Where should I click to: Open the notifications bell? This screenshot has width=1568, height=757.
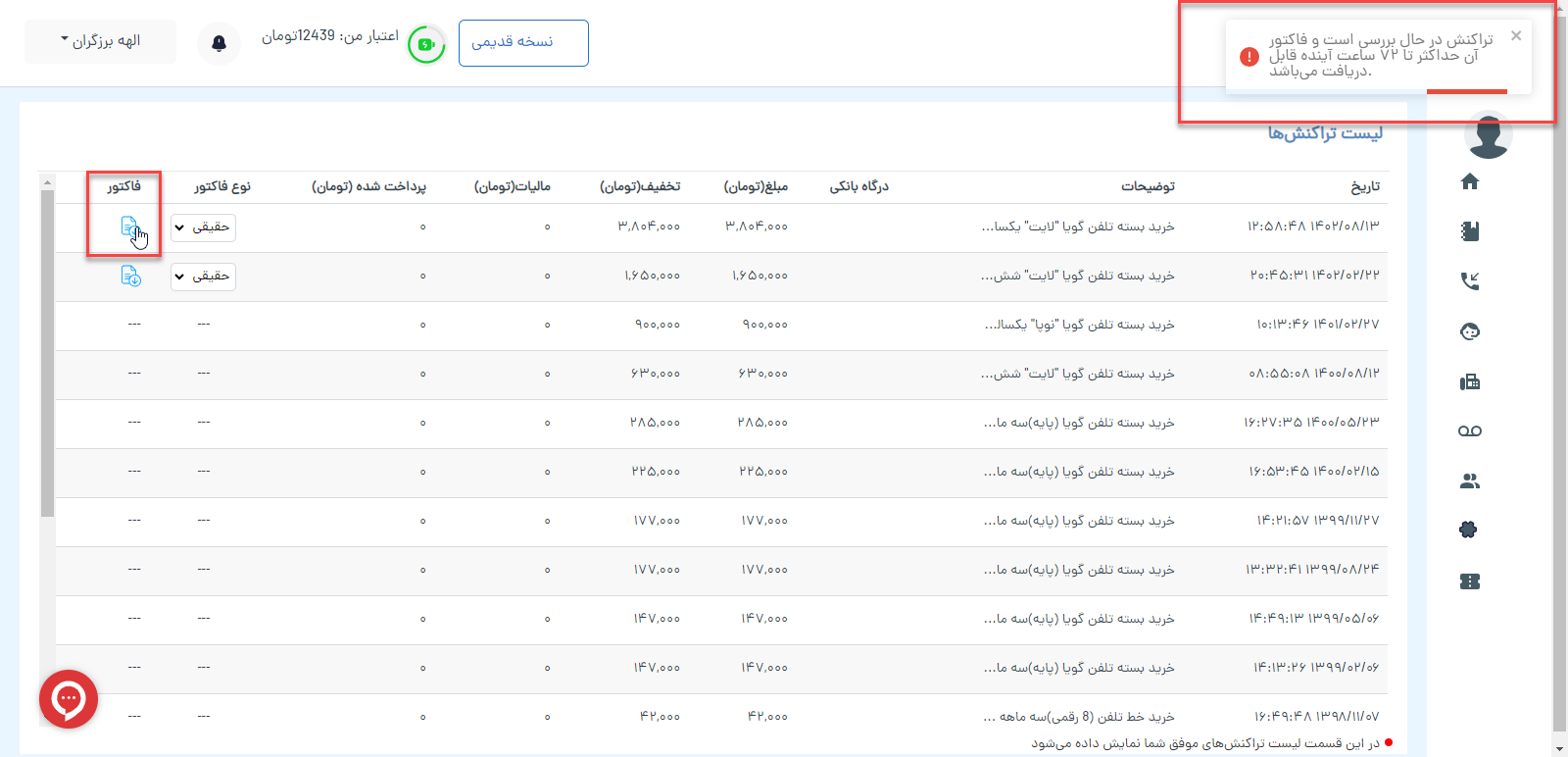click(x=219, y=43)
